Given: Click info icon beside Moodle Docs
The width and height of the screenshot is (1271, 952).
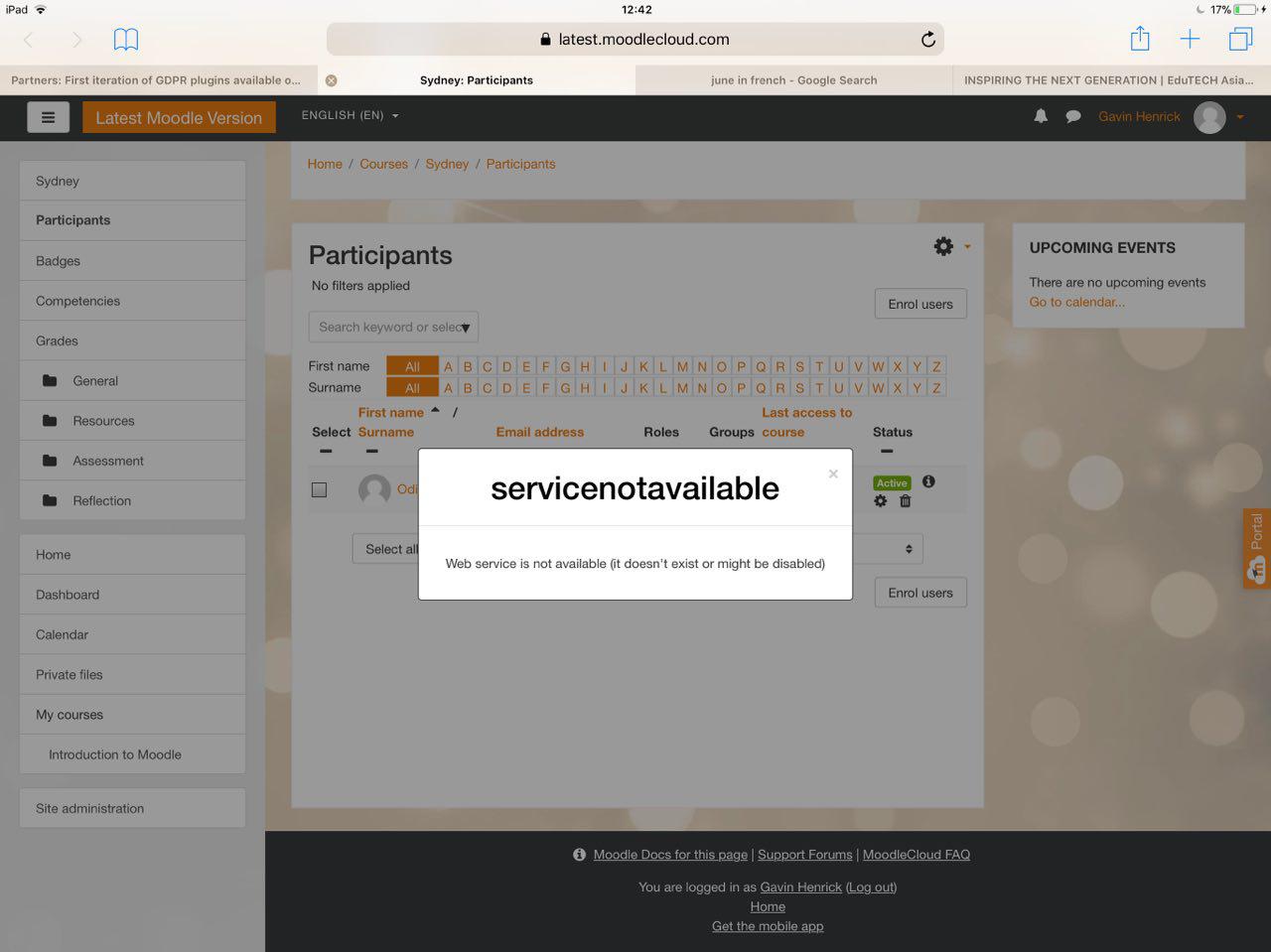Looking at the screenshot, I should tap(579, 855).
